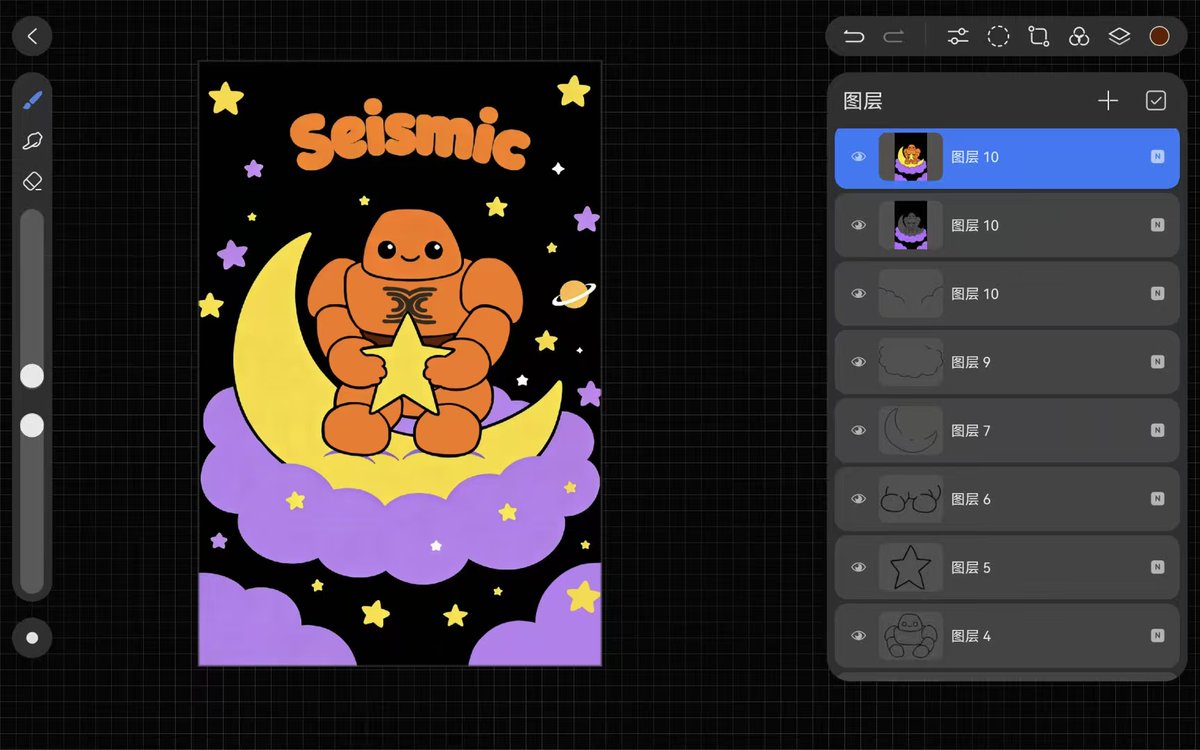Hide the 图层 10 layer with the silhouette thumbnail
1200x750 pixels.
coord(858,225)
